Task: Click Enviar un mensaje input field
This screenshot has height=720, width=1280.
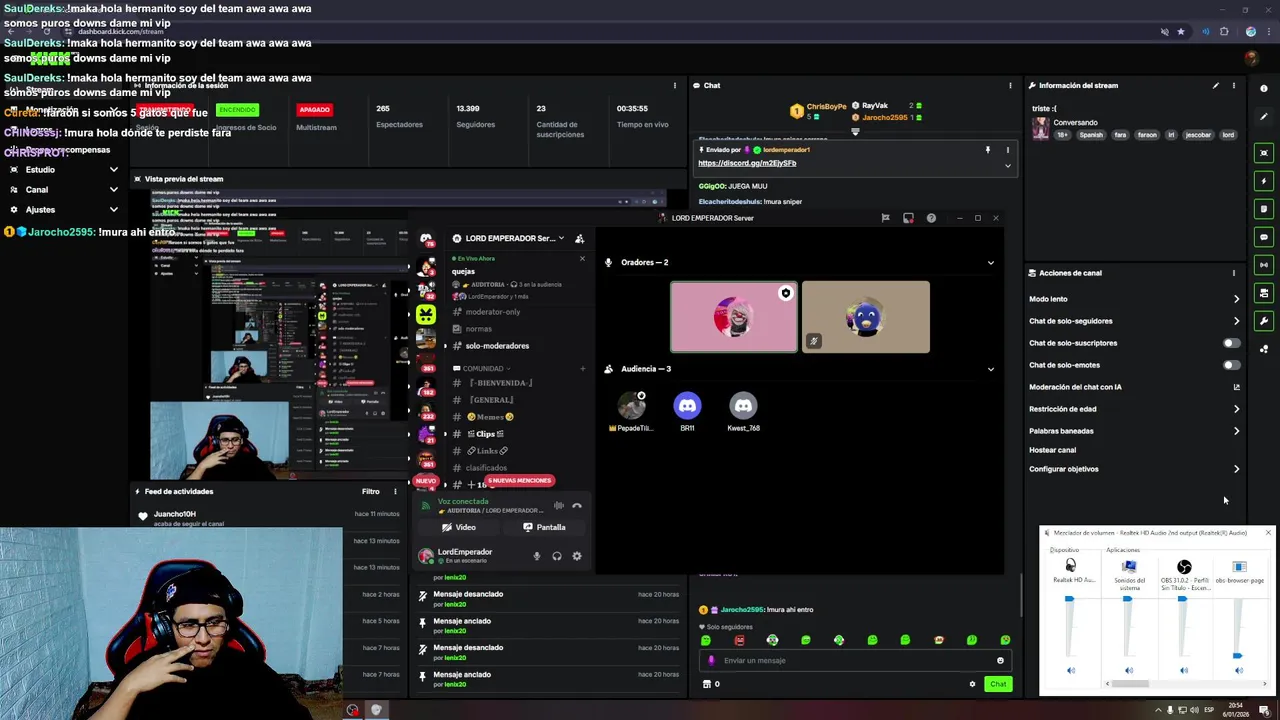Action: (855, 660)
